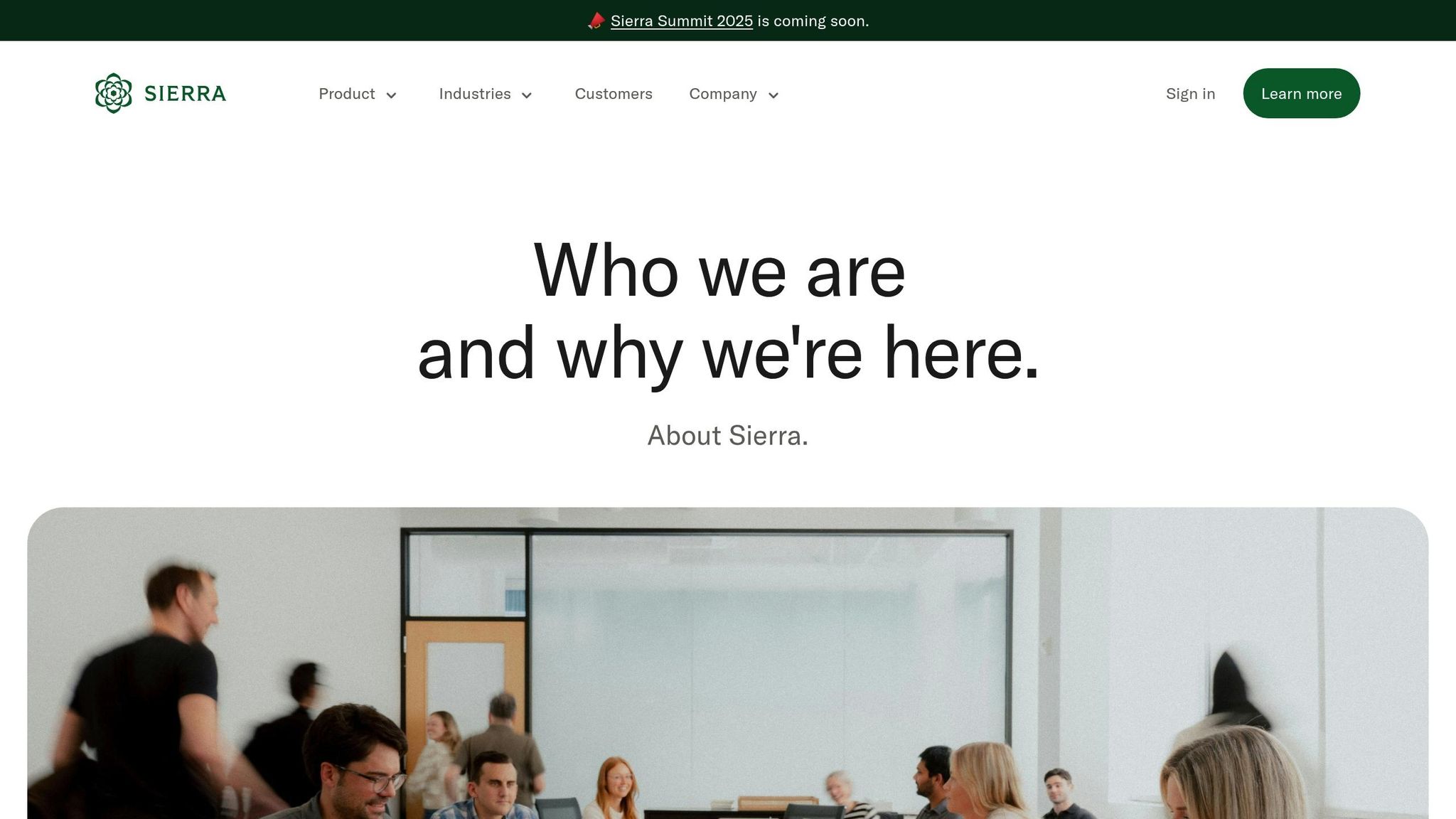
Task: Click the glass conference room window in photo
Action: click(x=769, y=640)
